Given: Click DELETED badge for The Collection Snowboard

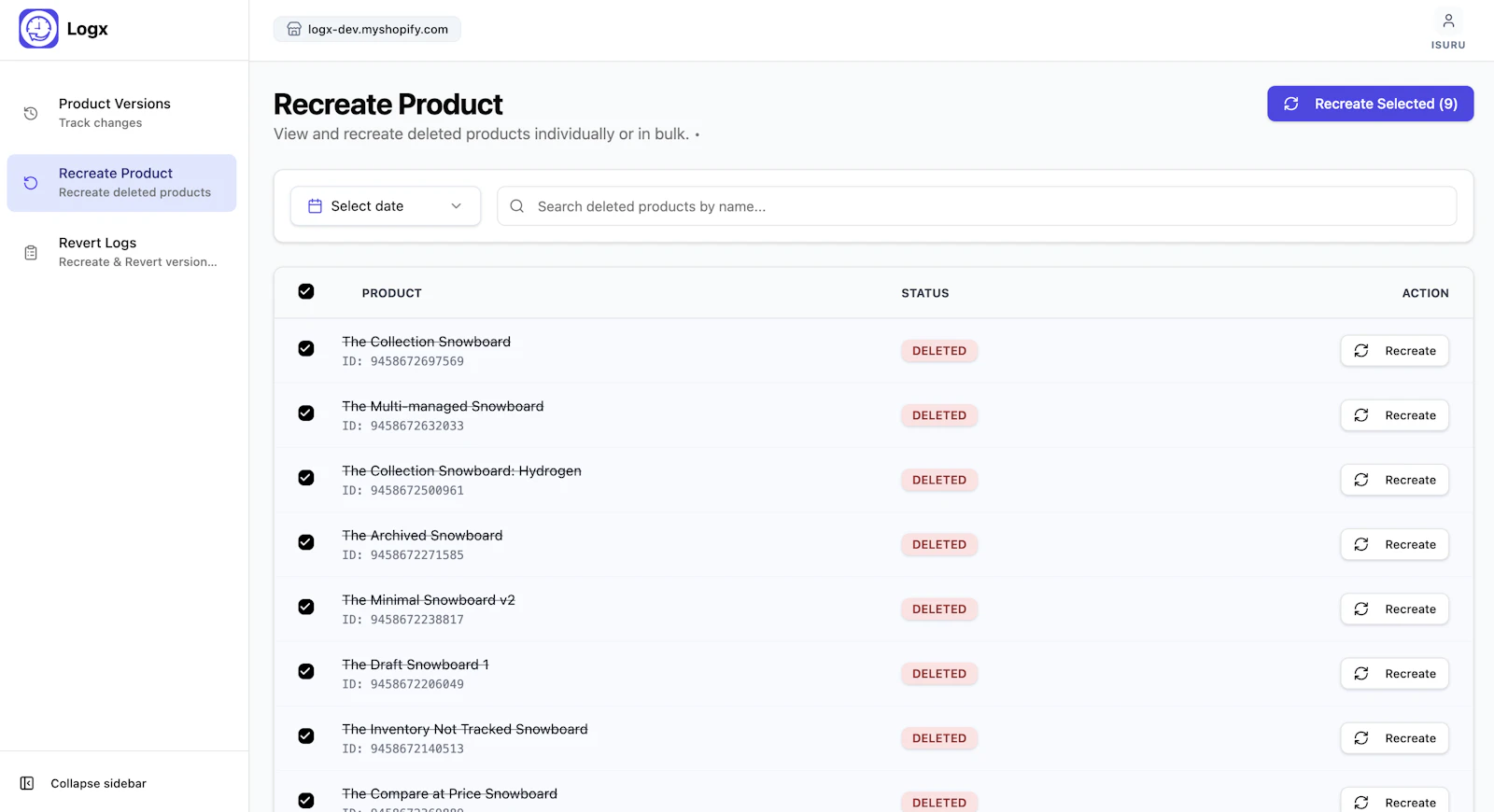Looking at the screenshot, I should (939, 351).
